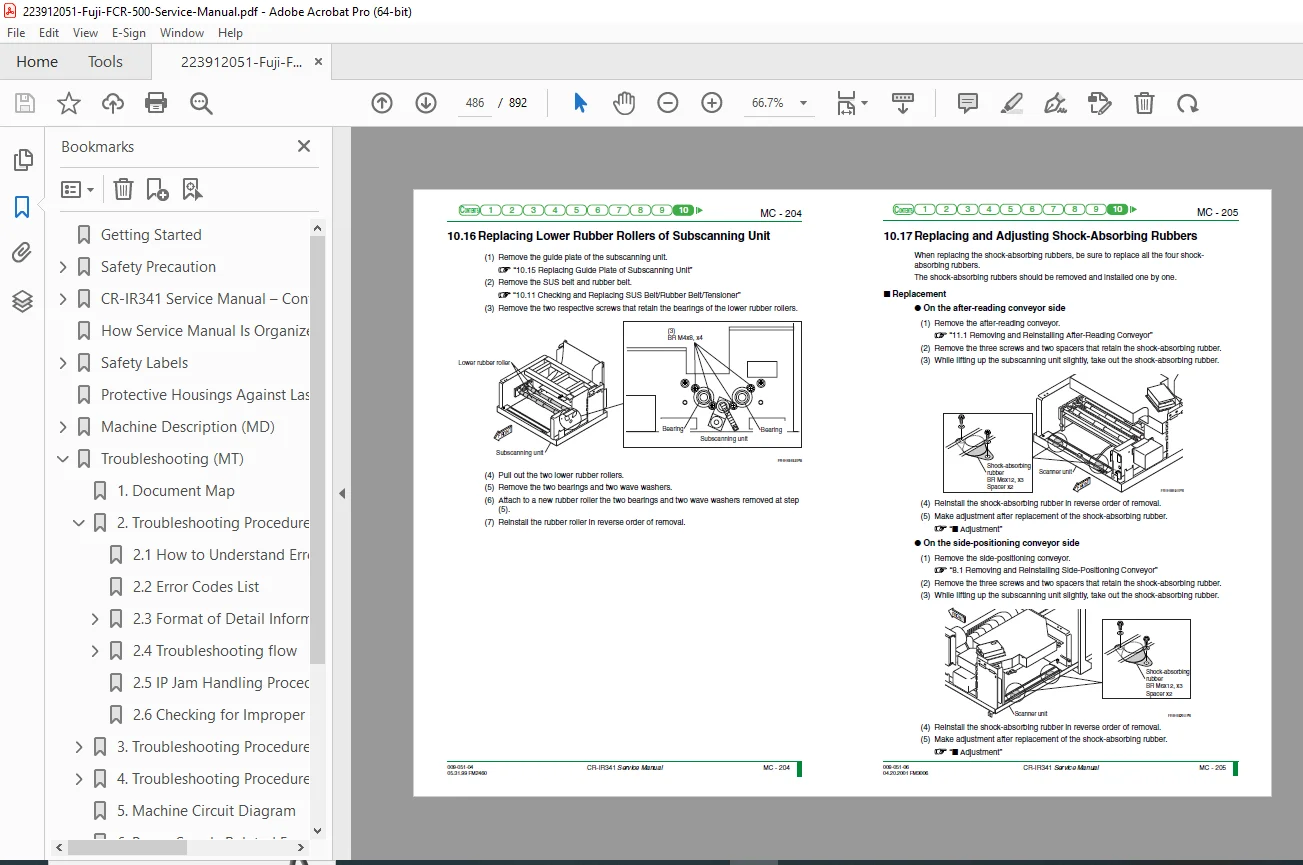Open the How Service Manual Is Organized bookmark
Screen dimensions: 1303x865
pos(205,331)
